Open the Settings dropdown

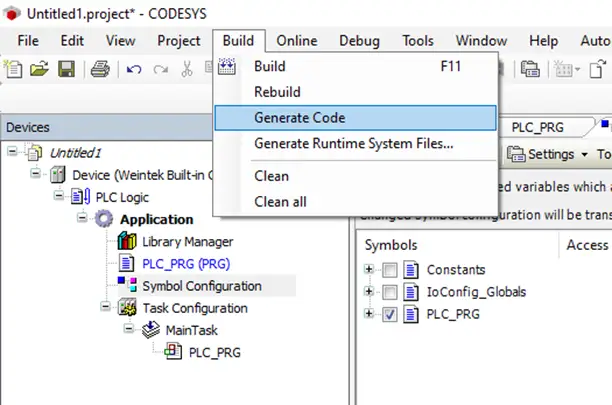(x=547, y=155)
